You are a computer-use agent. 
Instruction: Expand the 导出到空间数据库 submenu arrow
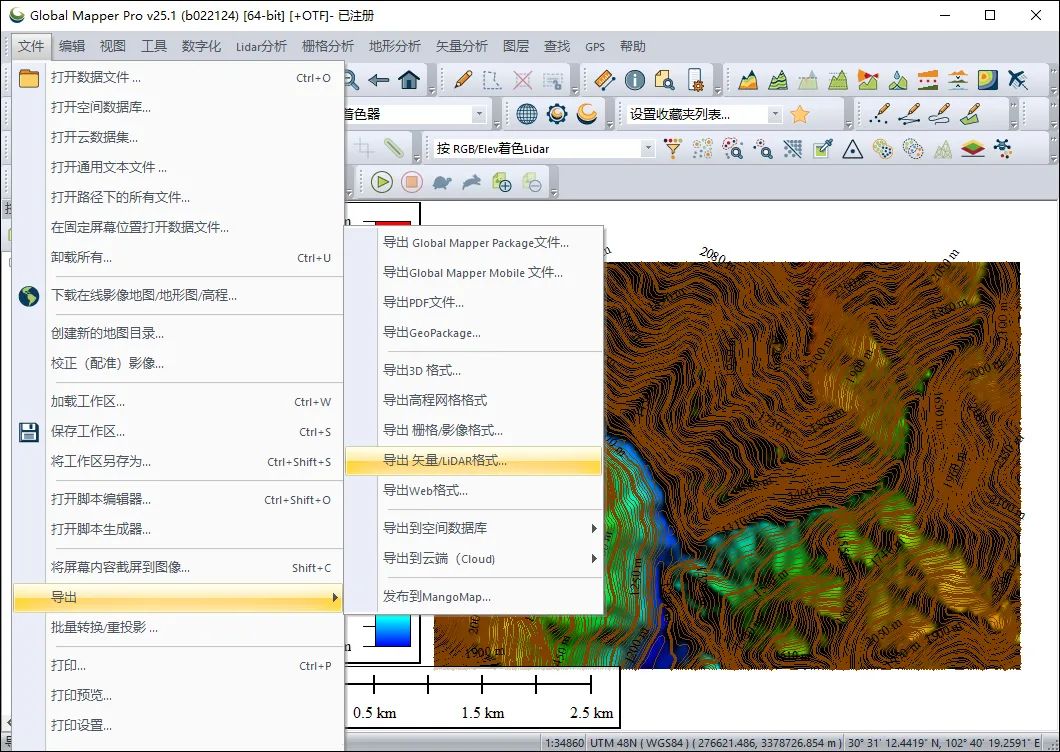point(594,528)
